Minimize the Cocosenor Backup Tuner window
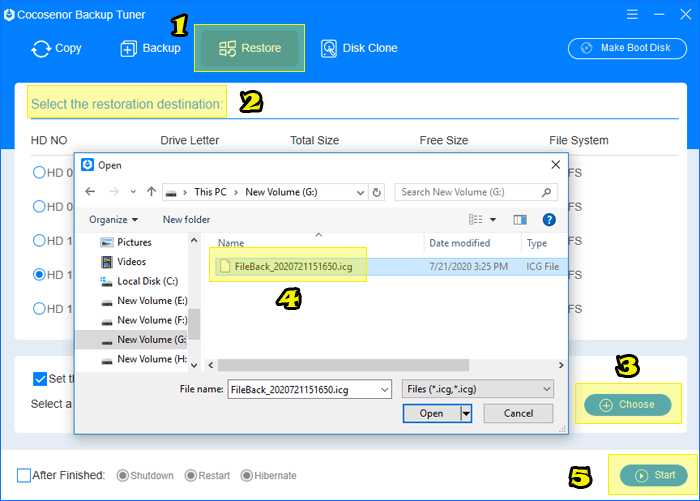700x501 pixels. point(659,15)
